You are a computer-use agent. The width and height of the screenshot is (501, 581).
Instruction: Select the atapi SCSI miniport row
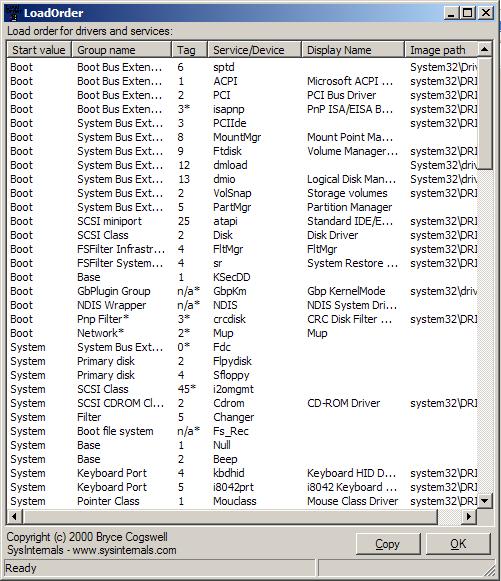pyautogui.click(x=242, y=221)
